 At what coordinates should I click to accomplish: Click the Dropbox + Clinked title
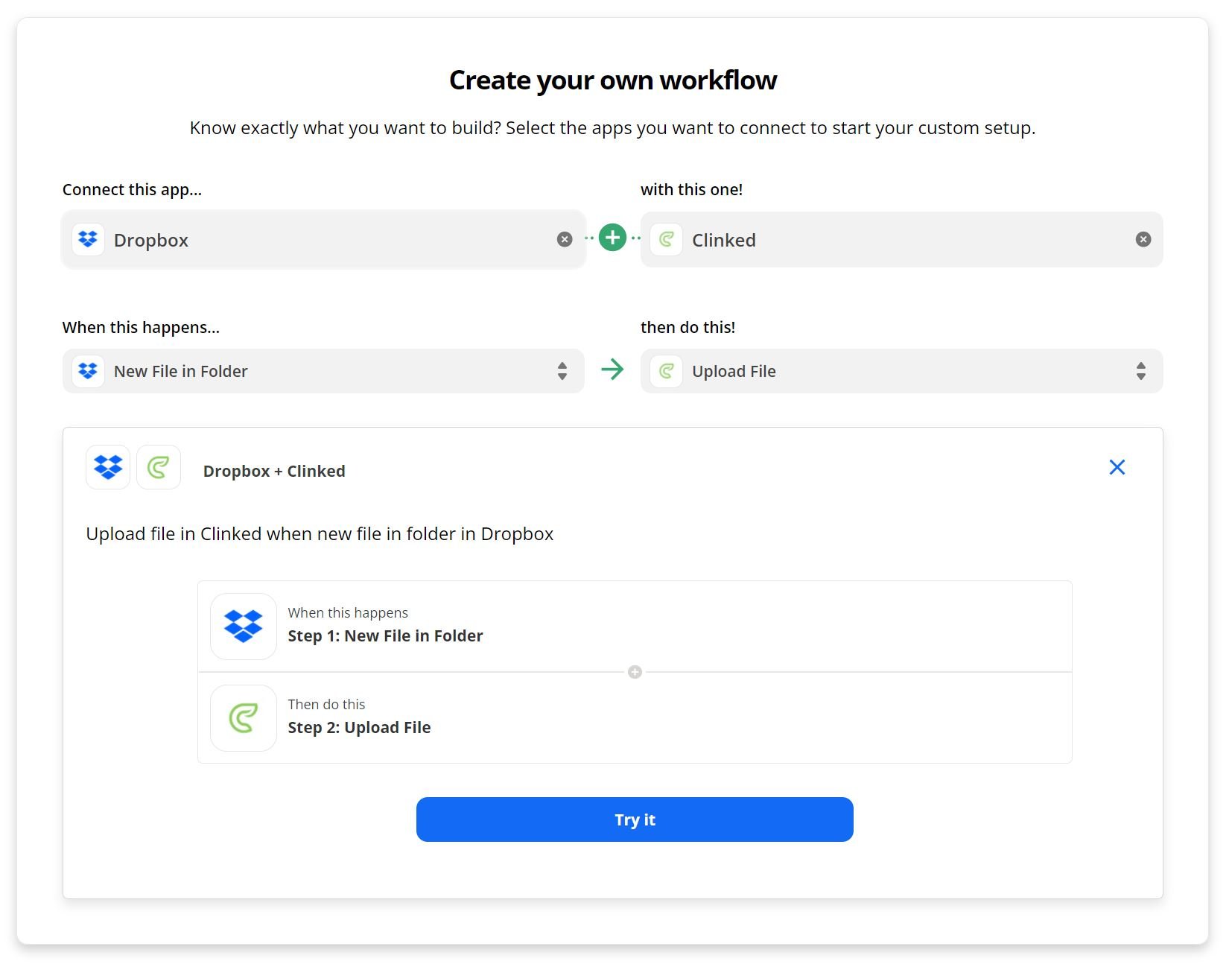[274, 471]
